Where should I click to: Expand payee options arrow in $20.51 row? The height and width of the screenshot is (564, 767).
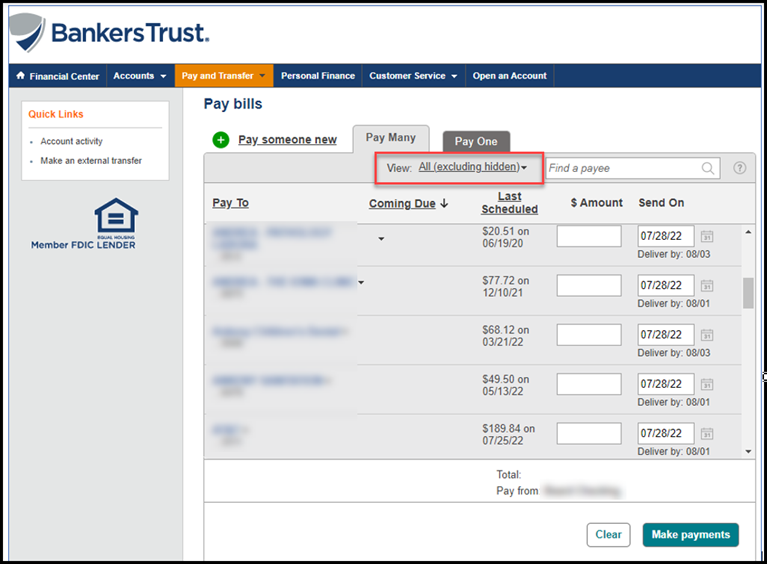coord(381,239)
